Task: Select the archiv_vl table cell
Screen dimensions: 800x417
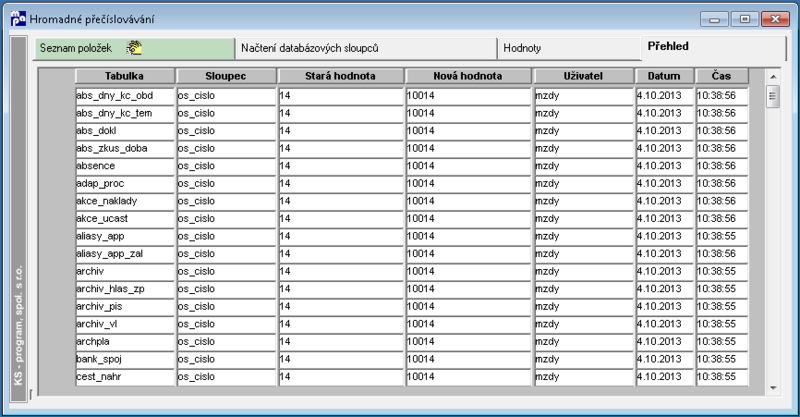Action: tap(125, 324)
